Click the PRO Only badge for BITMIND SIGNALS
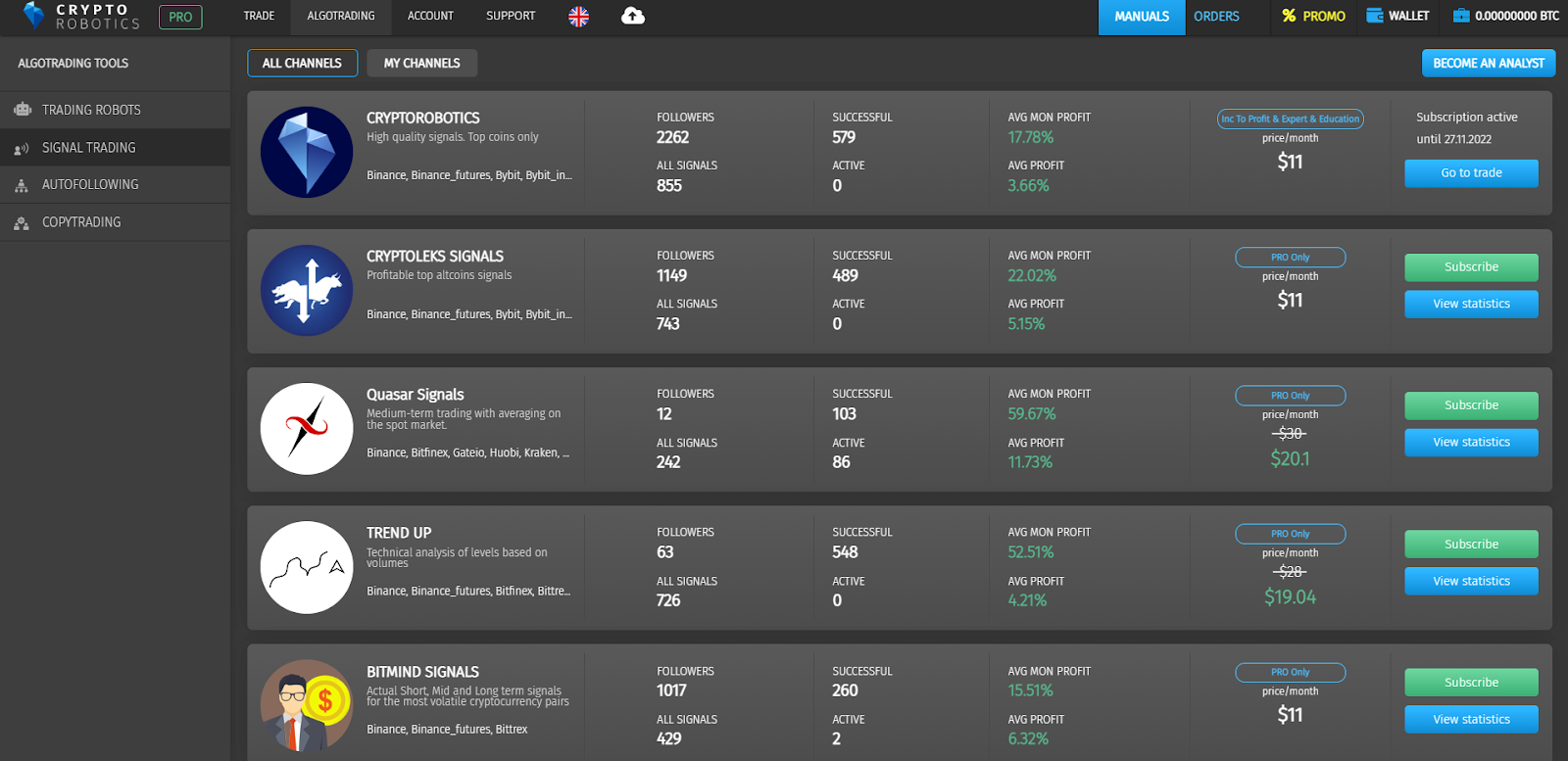Viewport: 1568px width, 761px height. tap(1290, 673)
